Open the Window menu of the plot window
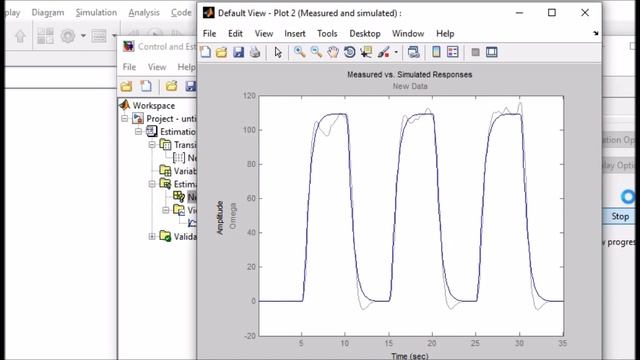 [x=408, y=33]
